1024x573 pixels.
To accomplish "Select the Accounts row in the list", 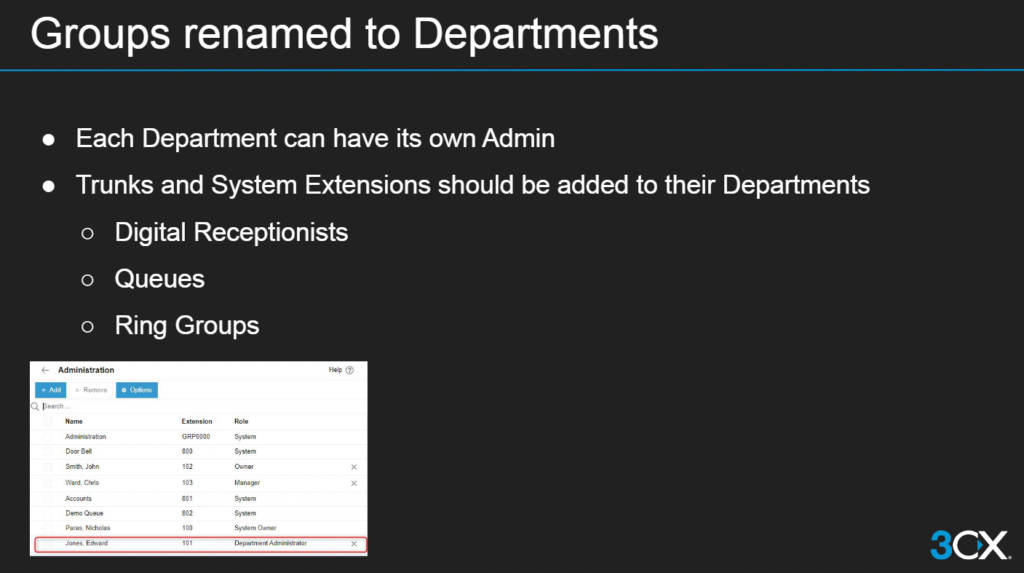I will pyautogui.click(x=79, y=498).
